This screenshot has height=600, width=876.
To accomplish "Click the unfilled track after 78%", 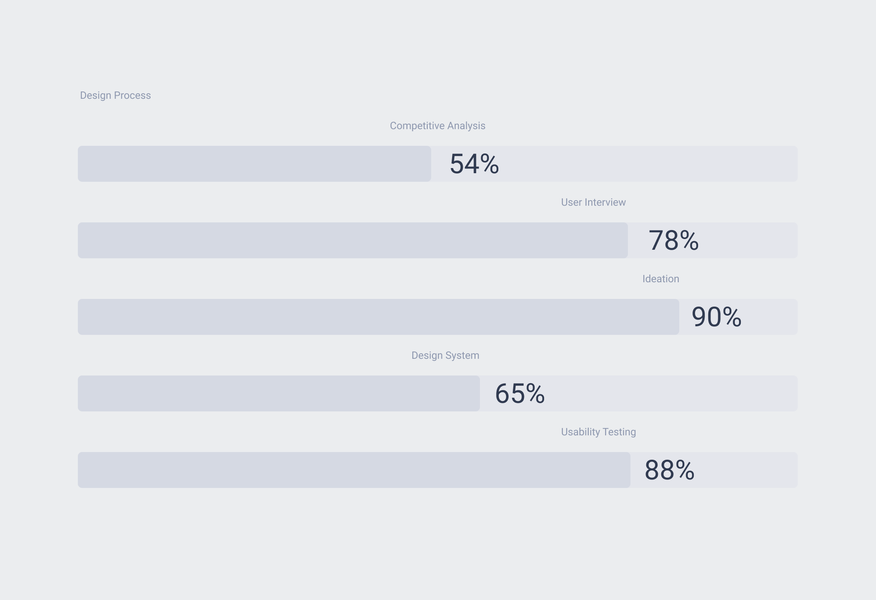I will click(750, 241).
